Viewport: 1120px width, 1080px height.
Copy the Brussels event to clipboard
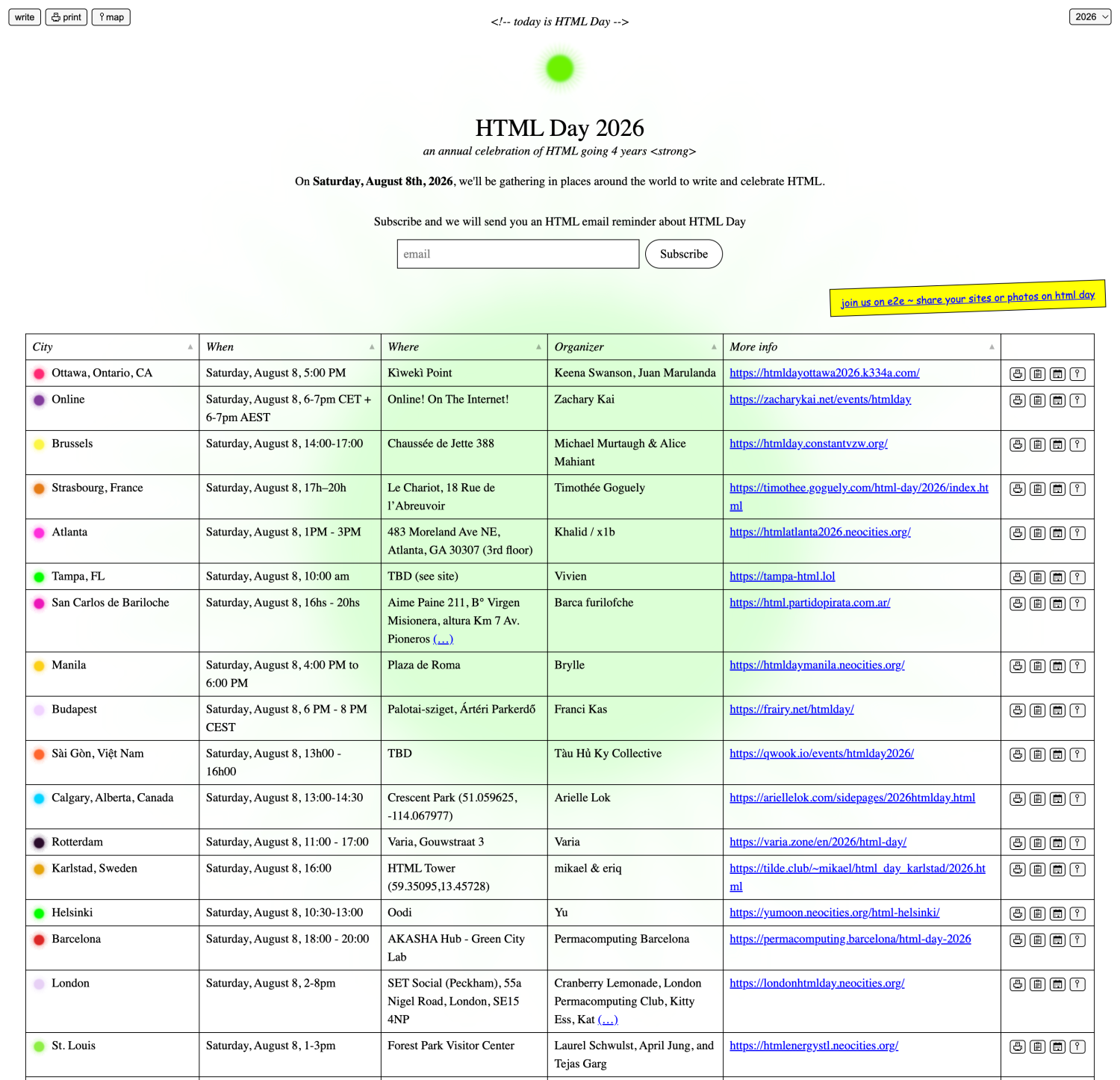[1037, 444]
